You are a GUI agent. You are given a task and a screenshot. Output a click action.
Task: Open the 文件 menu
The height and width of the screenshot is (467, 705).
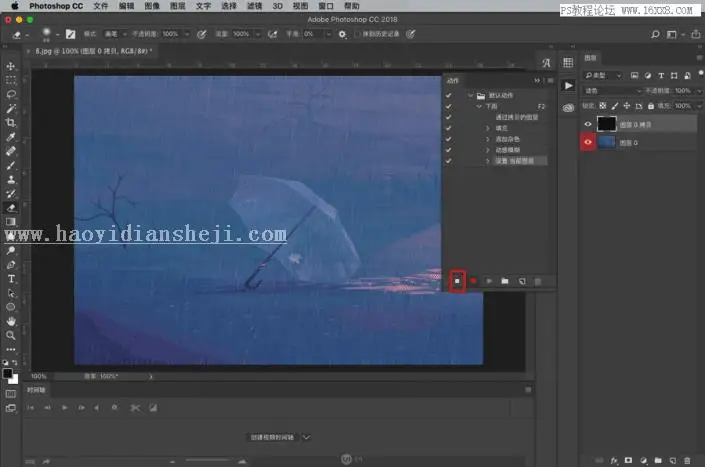click(x=101, y=6)
